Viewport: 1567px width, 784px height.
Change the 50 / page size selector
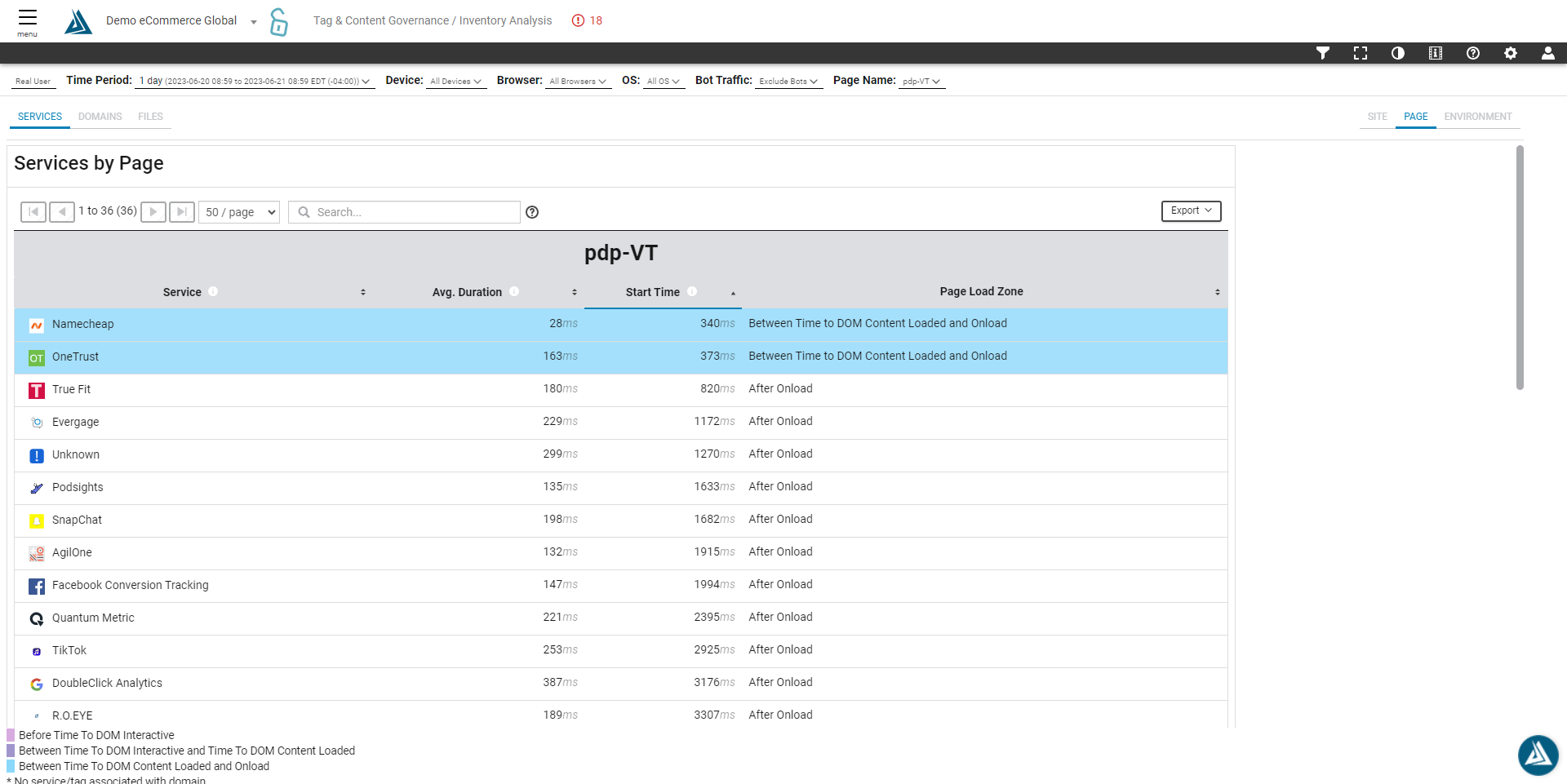click(x=240, y=212)
